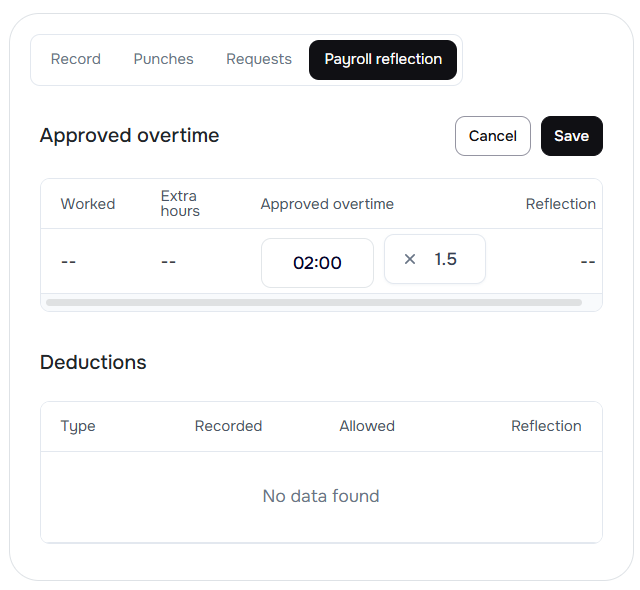Select the Payroll reflection tab

click(383, 59)
